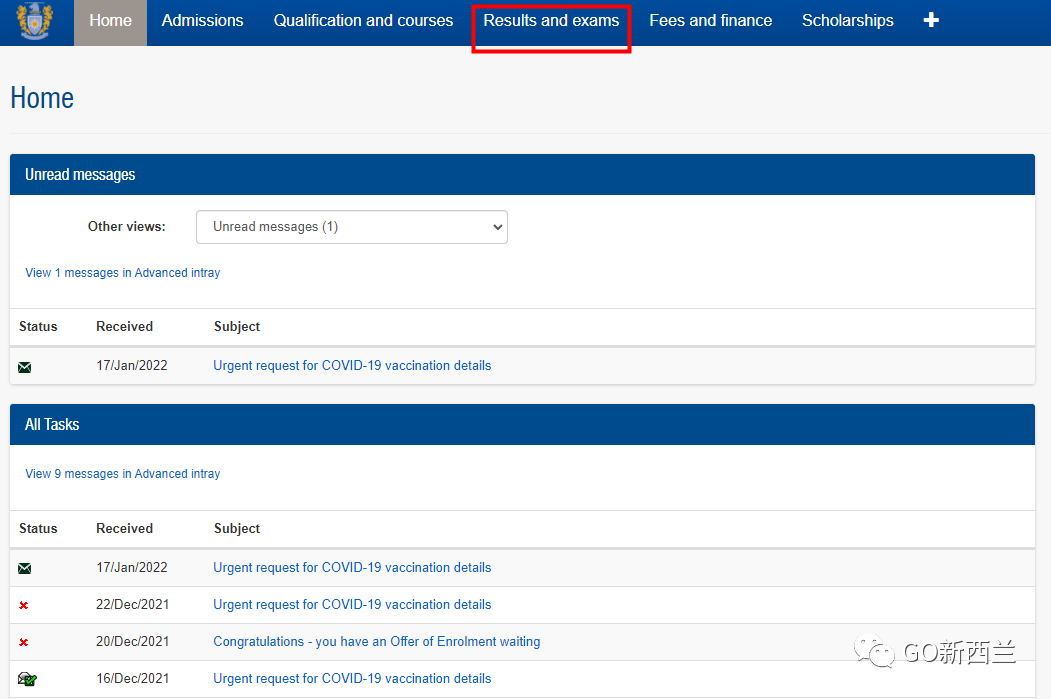The width and height of the screenshot is (1051, 699).
Task: Open the Admissions menu
Action: tap(202, 21)
